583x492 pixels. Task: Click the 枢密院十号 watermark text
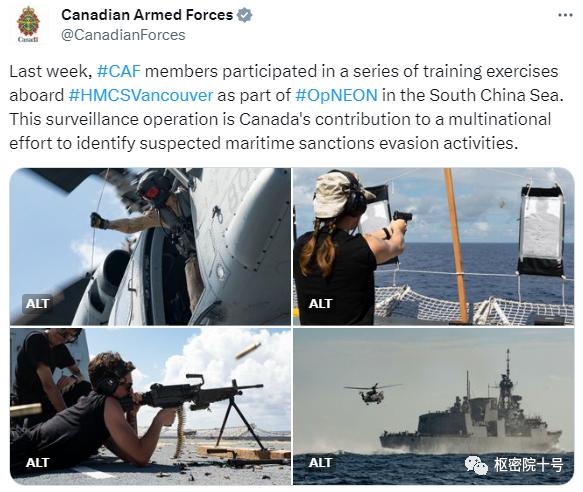[x=528, y=465]
